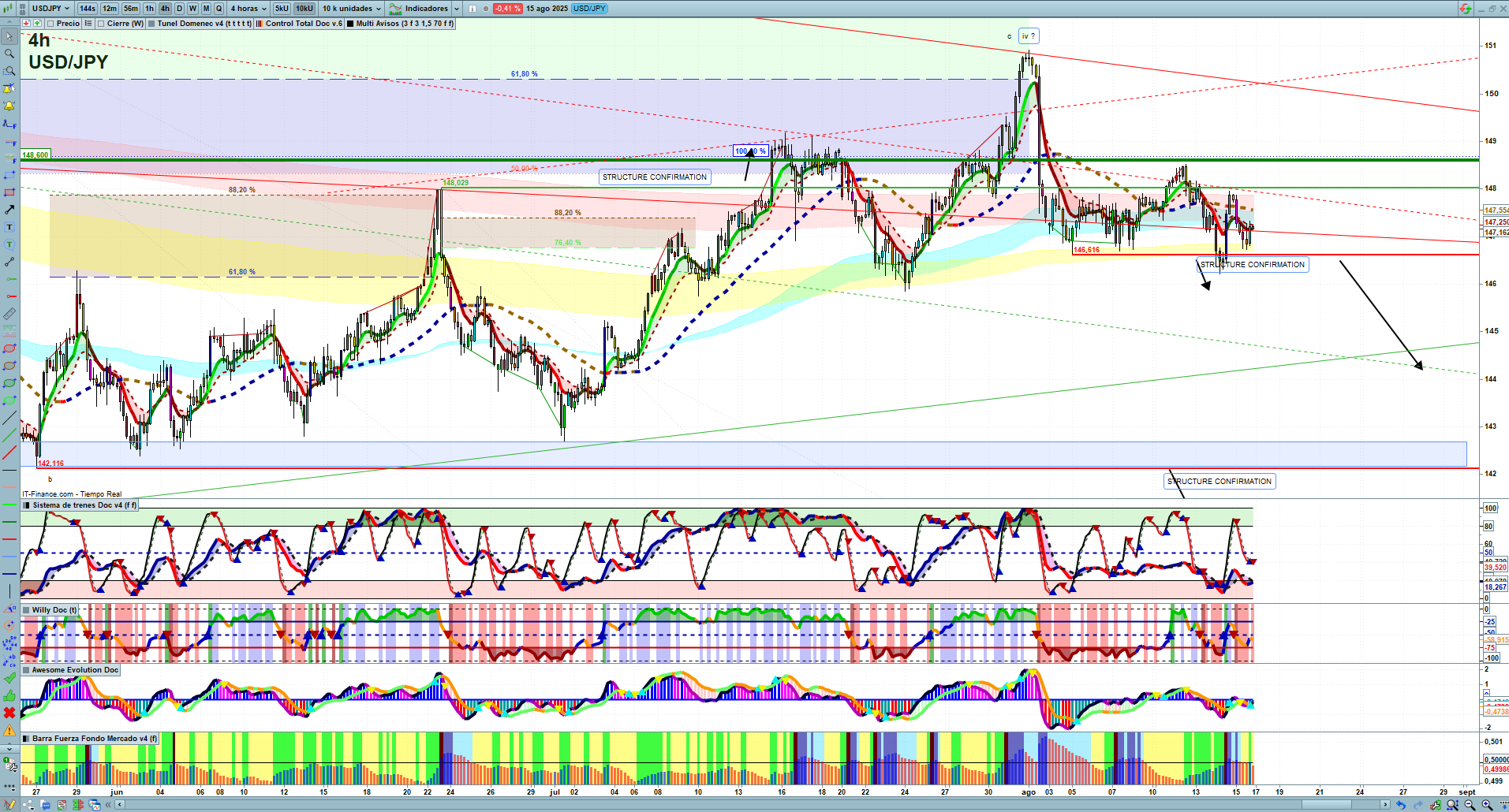Click the 'iv ?' wave label

coord(1028,36)
